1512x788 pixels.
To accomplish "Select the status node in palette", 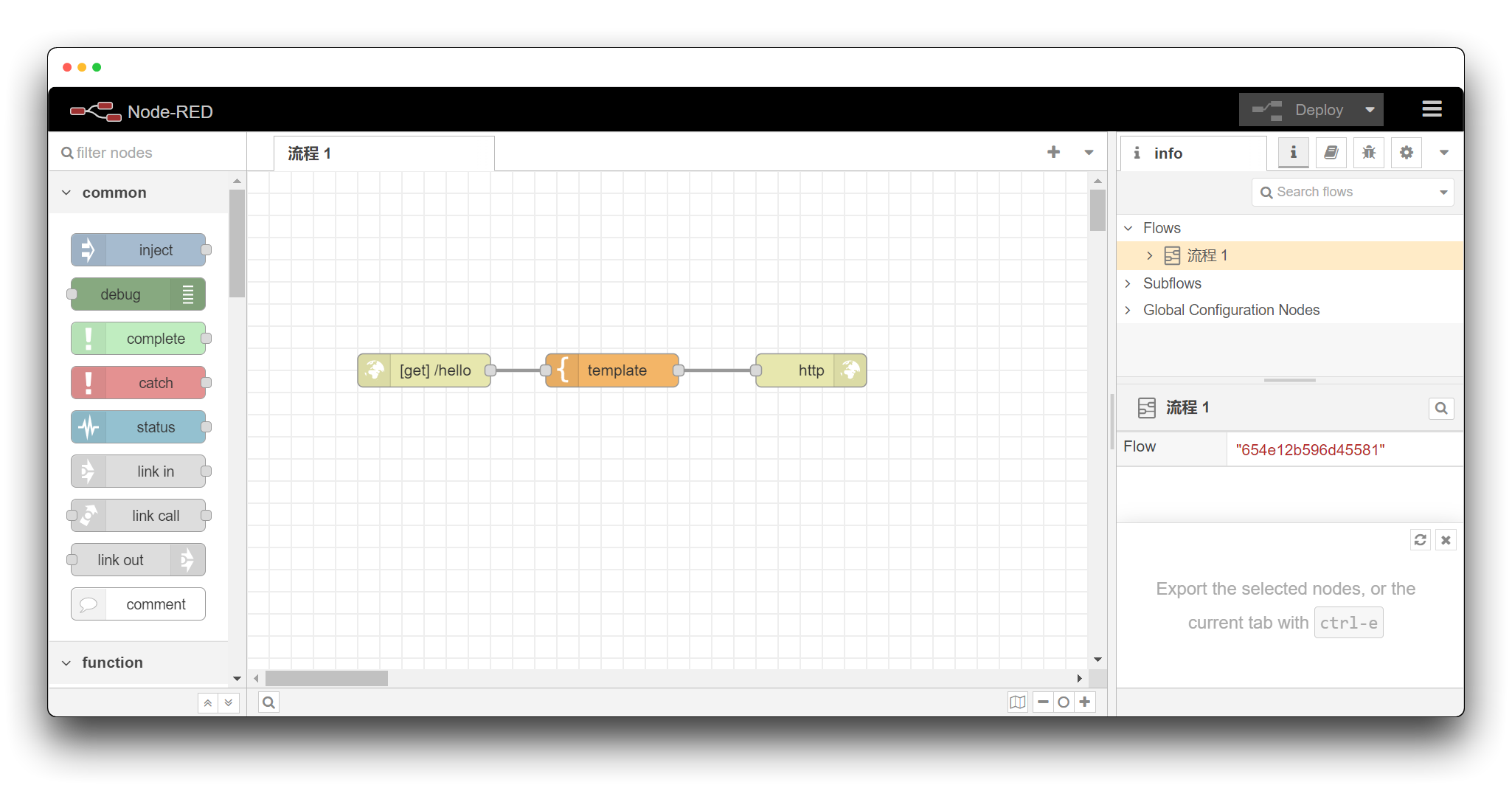I will (x=139, y=427).
